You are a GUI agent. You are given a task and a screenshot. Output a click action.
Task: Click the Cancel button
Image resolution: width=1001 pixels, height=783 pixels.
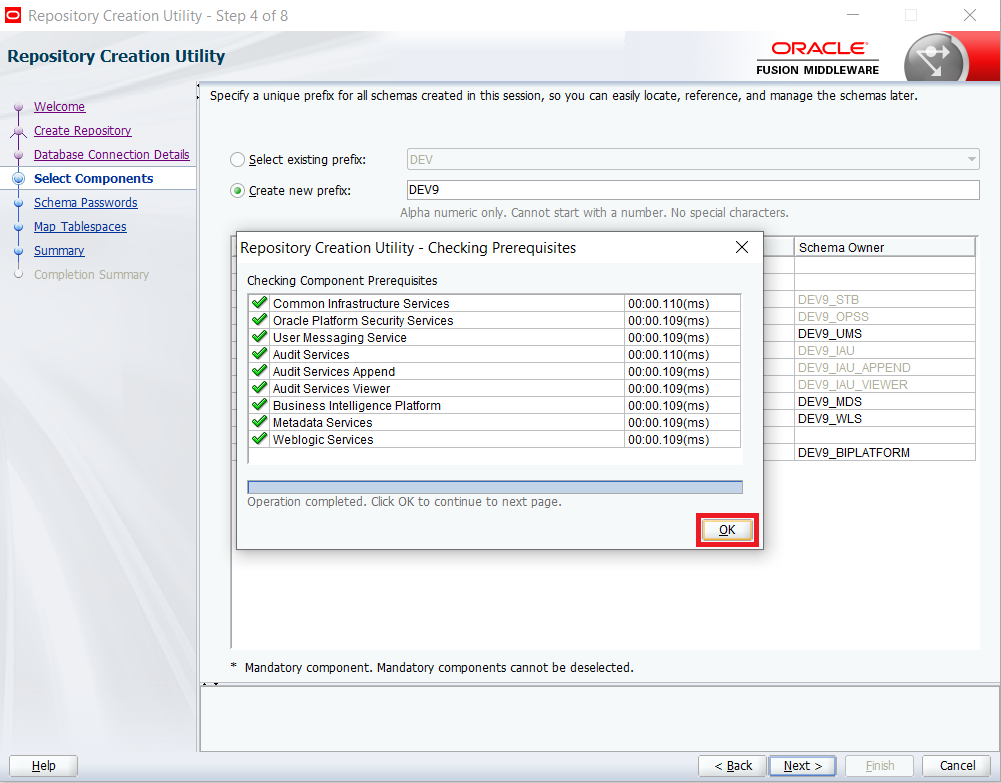[957, 766]
